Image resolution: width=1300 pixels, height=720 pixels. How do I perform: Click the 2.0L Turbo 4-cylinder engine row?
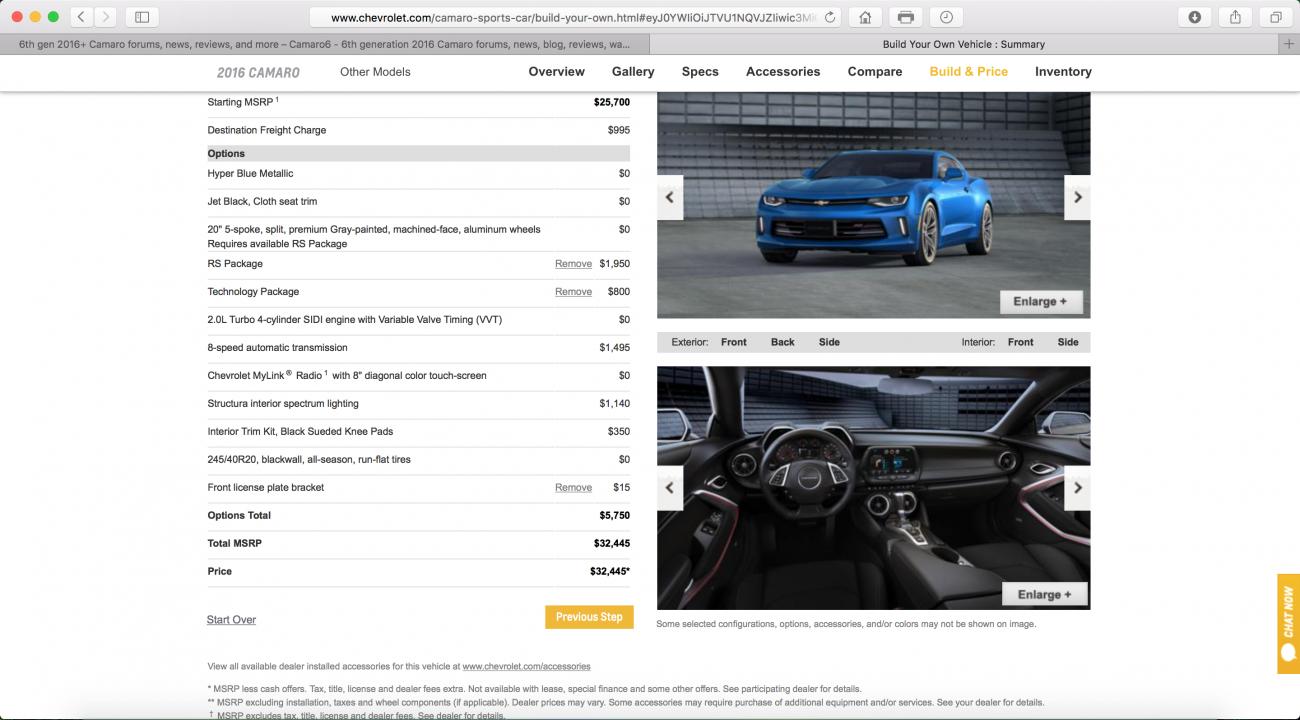click(418, 320)
